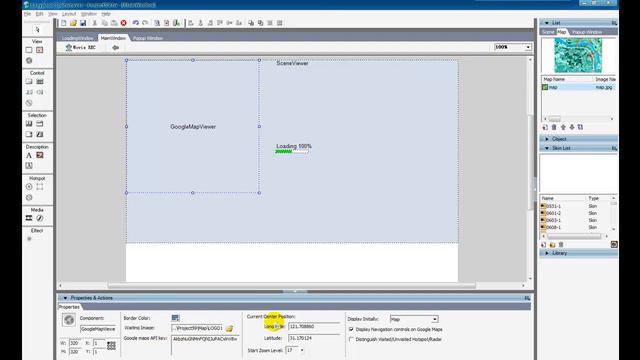Toggle Display Navigation controls on Google Maps

pyautogui.click(x=351, y=329)
